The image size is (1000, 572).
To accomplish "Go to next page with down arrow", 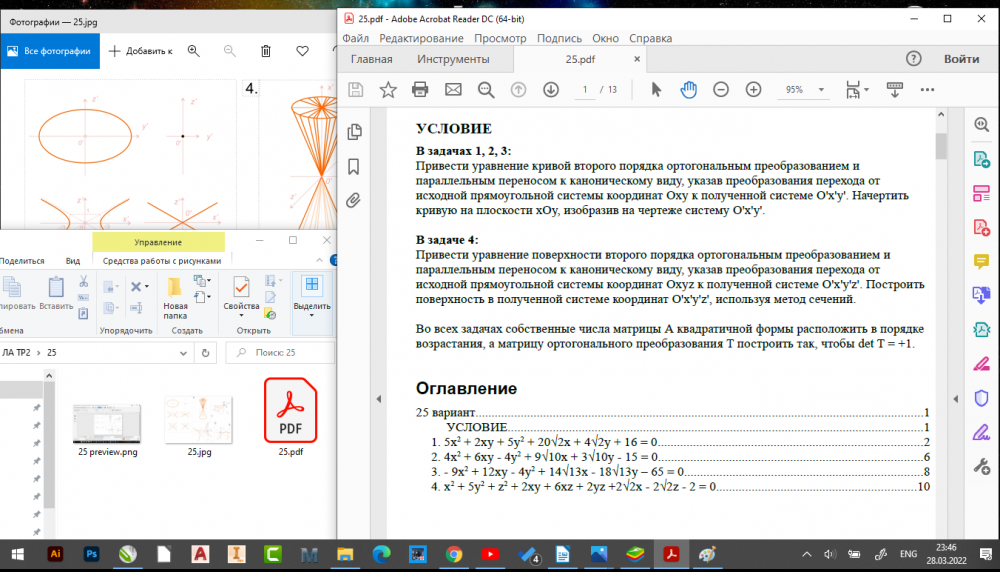I will click(550, 90).
